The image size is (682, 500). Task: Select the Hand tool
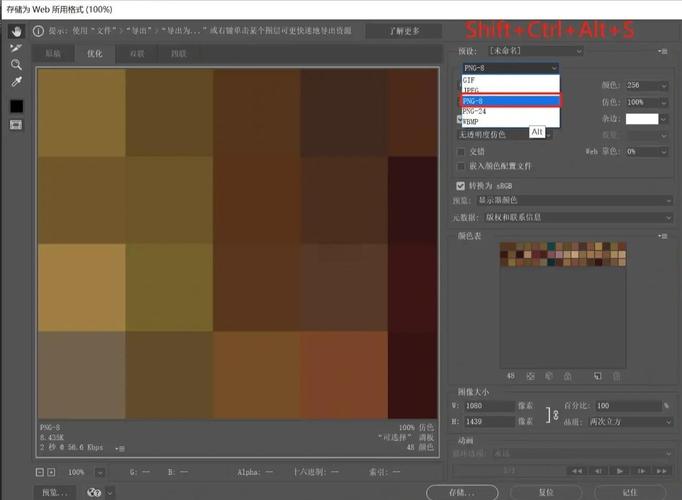[x=16, y=31]
